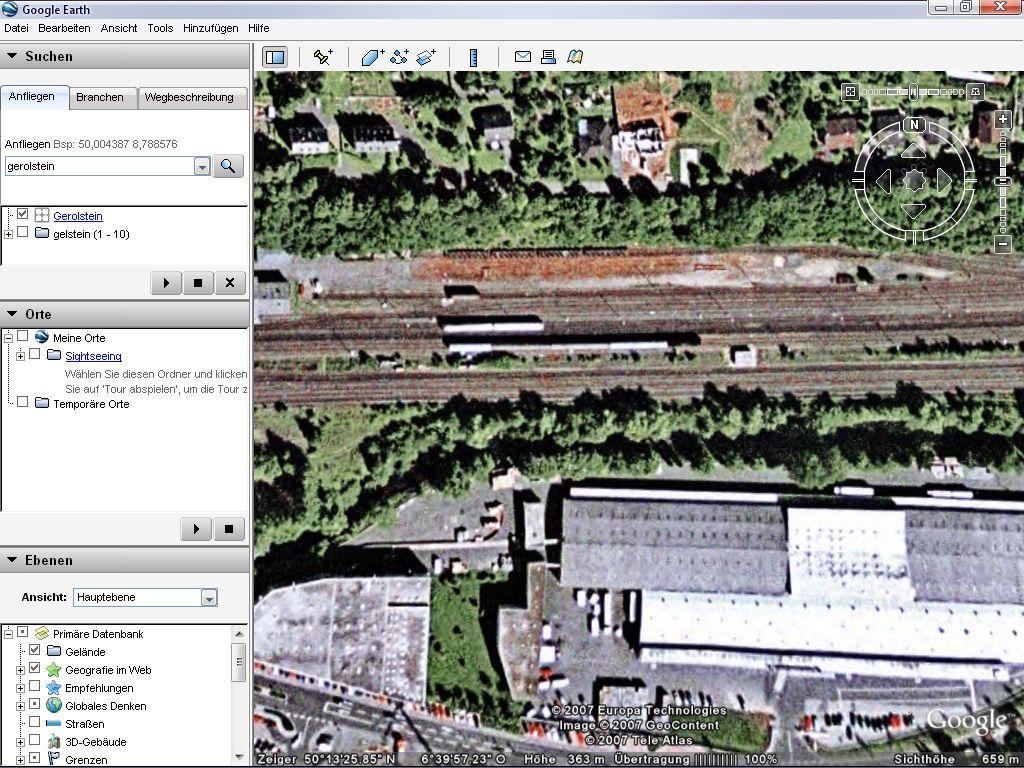Enable the 3D-Gebäude layer checkbox
The width and height of the screenshot is (1024, 768).
click(35, 741)
